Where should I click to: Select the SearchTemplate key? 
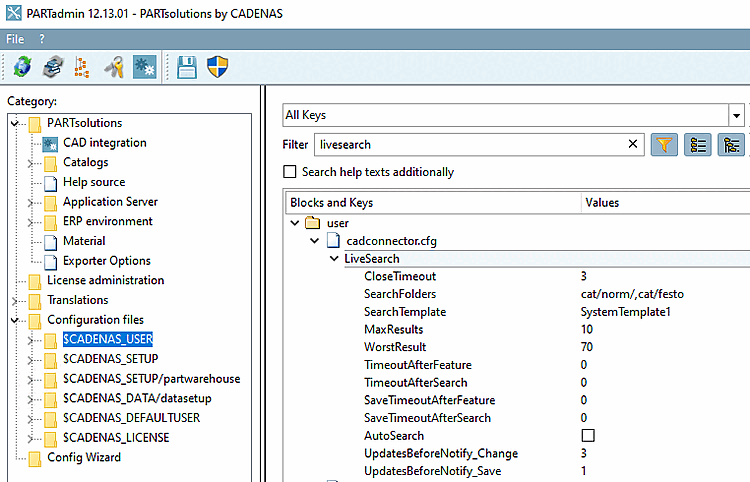click(x=405, y=312)
